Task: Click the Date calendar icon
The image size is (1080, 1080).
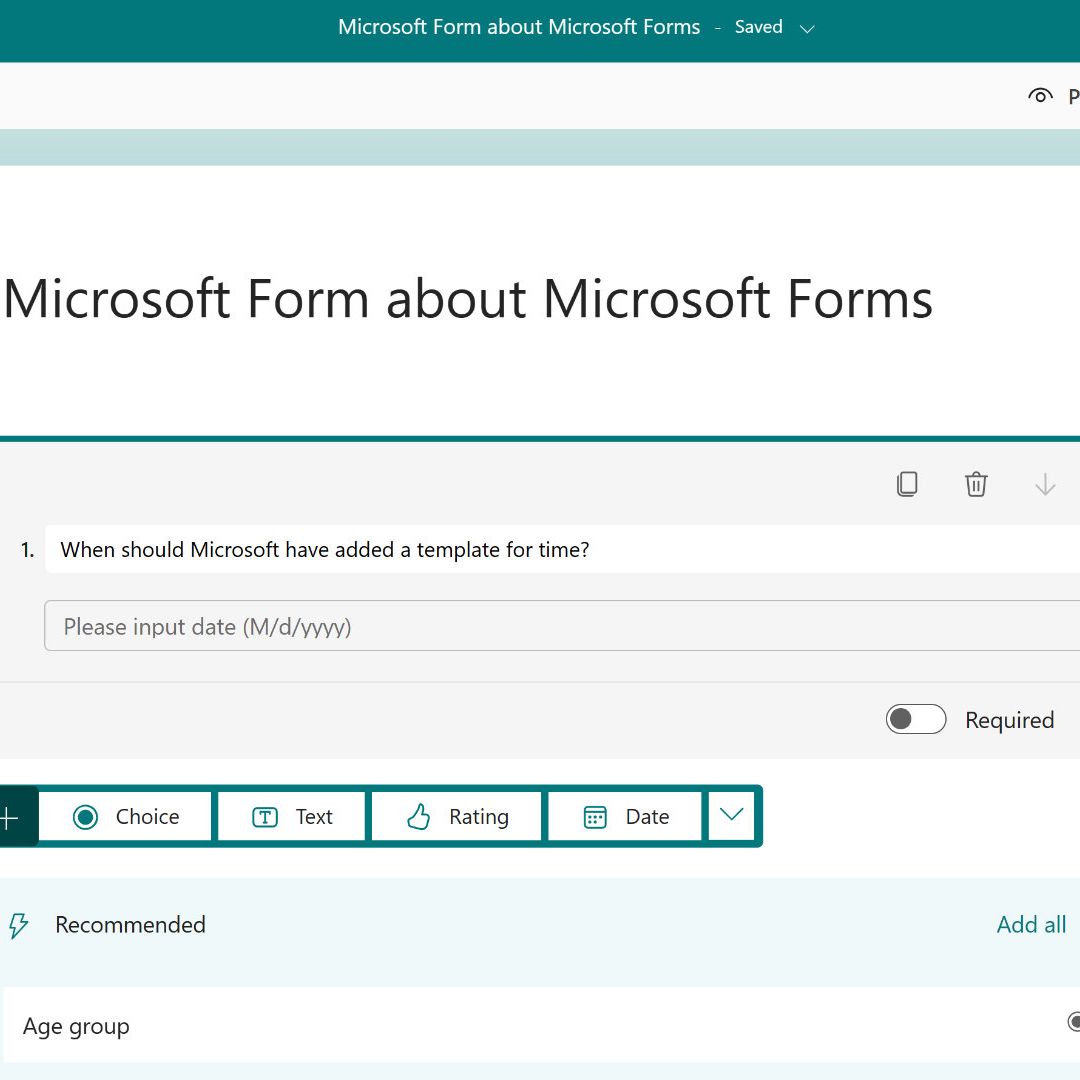Action: (x=595, y=817)
